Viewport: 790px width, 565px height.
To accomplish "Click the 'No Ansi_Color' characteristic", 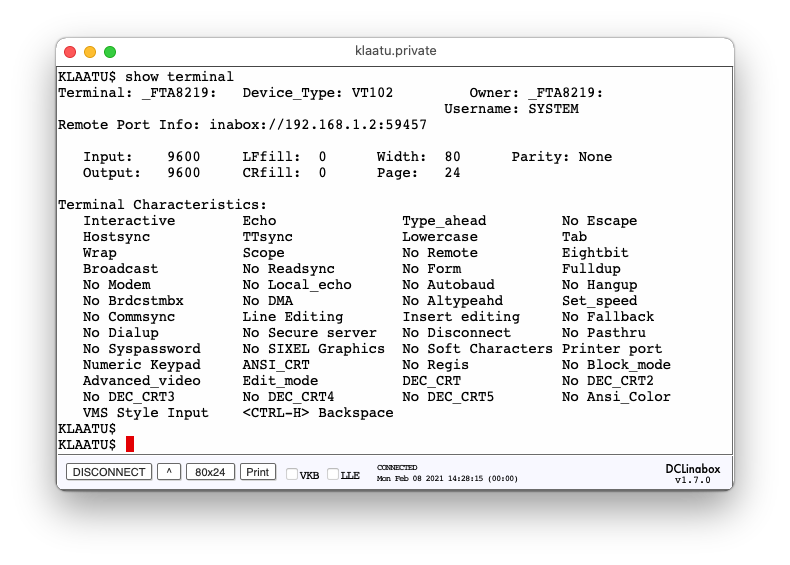I will [x=616, y=397].
